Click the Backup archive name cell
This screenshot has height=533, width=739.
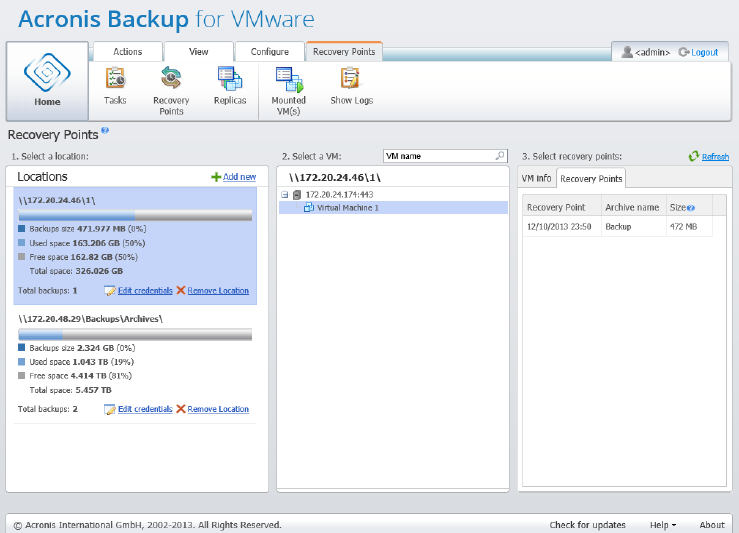[x=633, y=227]
